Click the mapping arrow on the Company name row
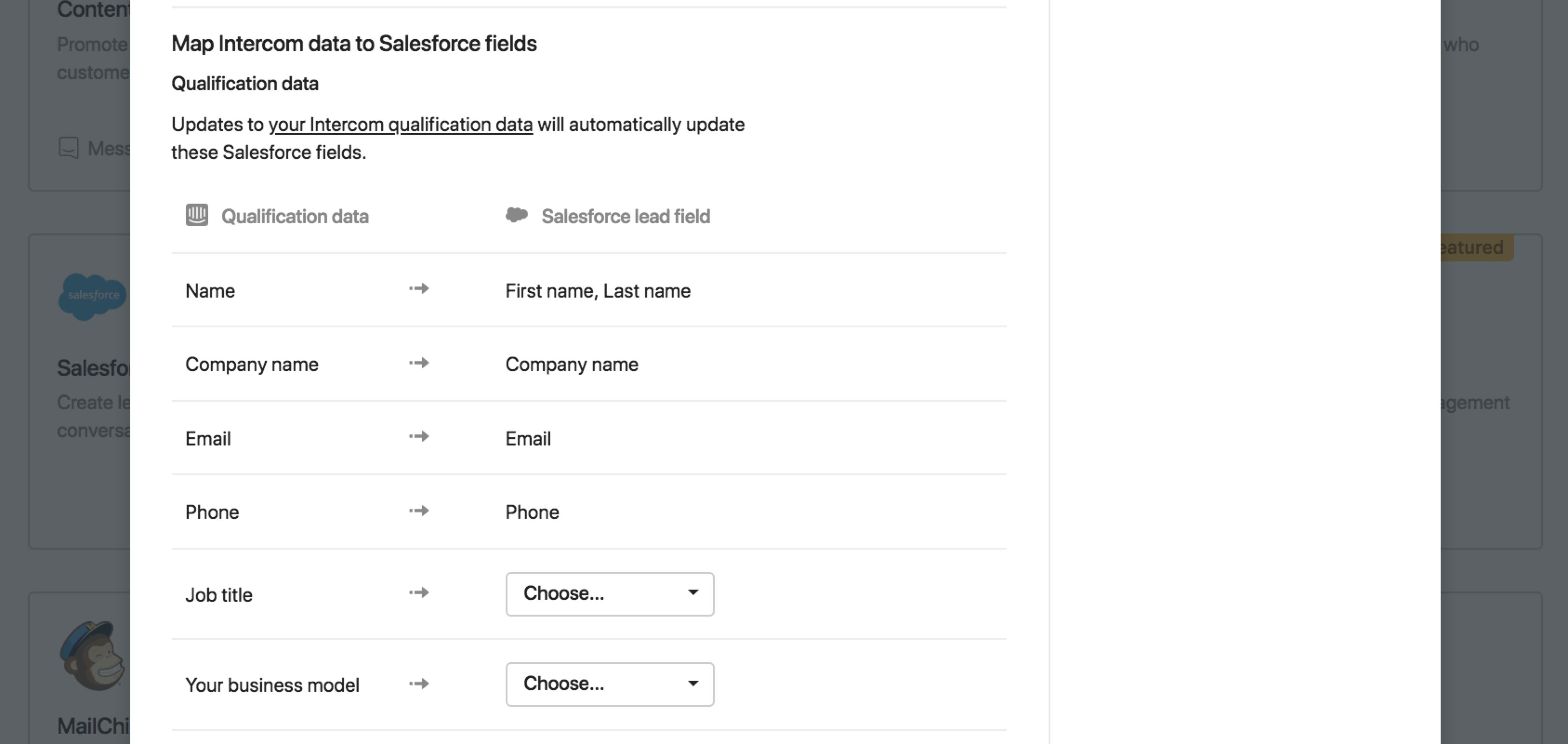The width and height of the screenshot is (1568, 744). point(419,363)
